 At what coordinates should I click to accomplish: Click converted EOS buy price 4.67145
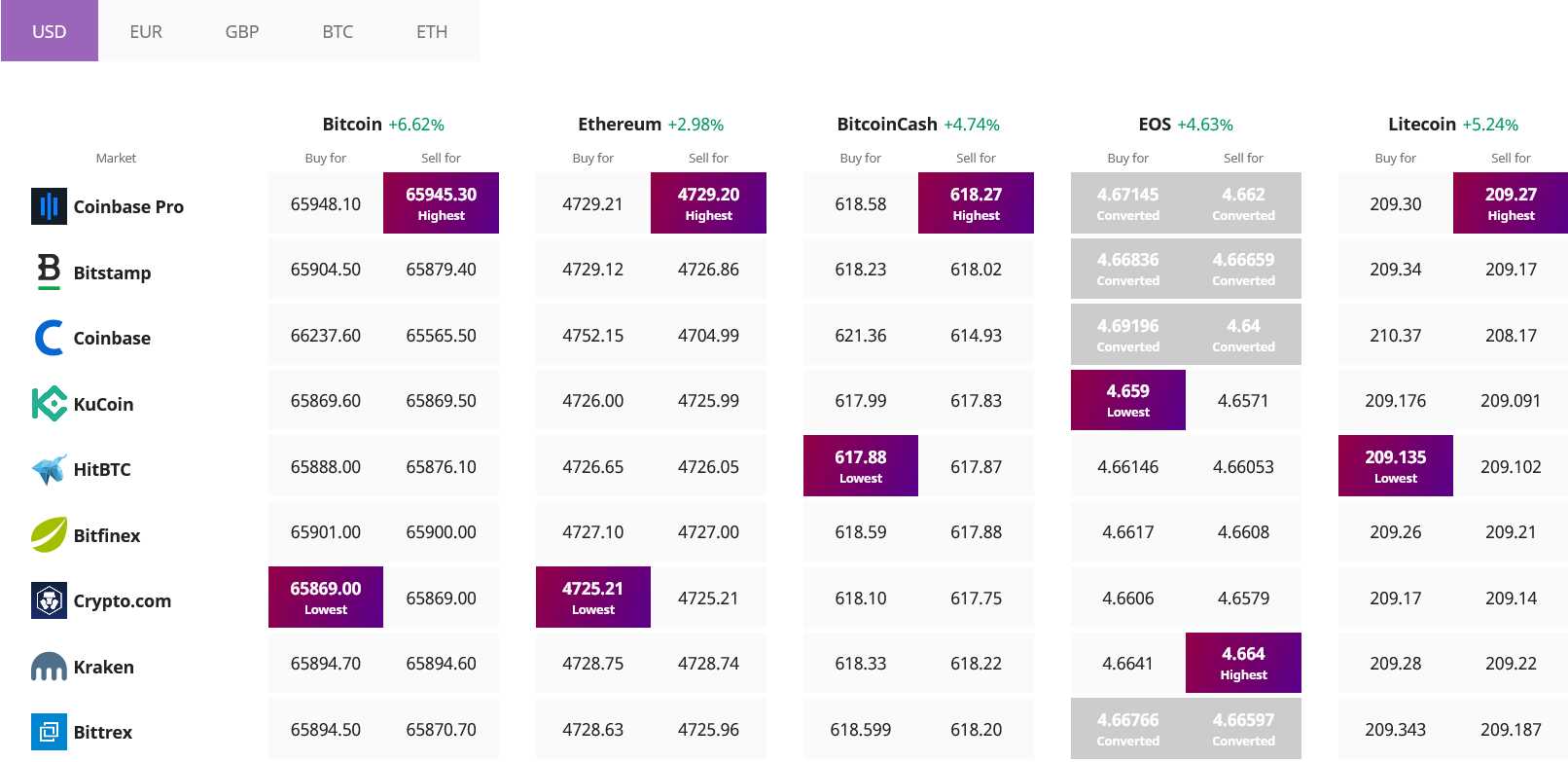(1128, 202)
